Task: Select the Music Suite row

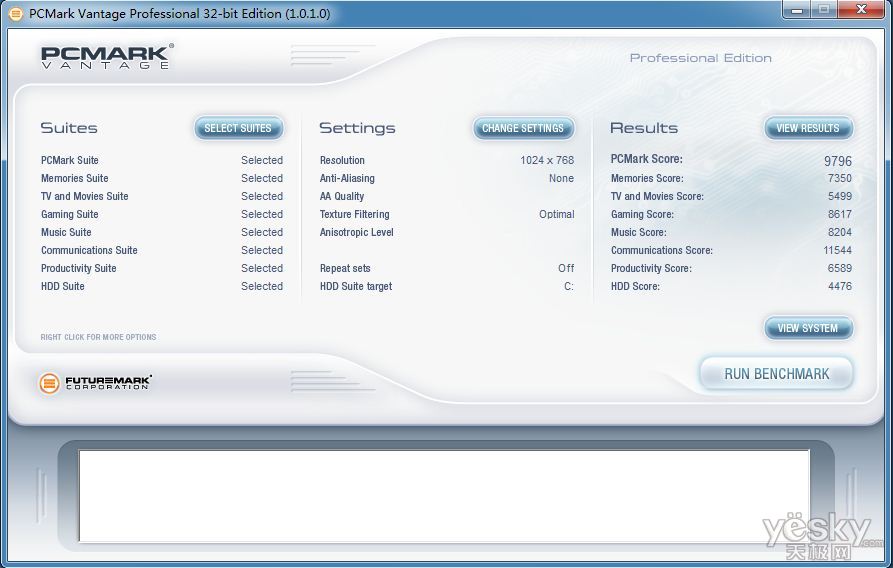Action: (x=162, y=232)
